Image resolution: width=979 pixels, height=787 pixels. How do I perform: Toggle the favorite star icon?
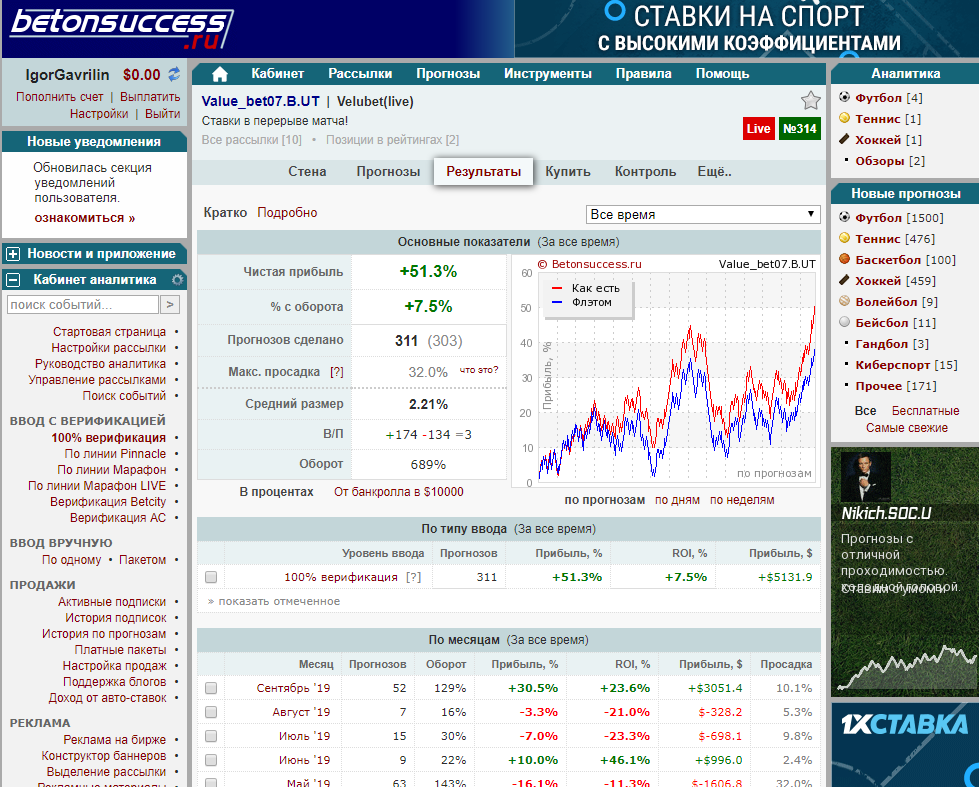click(810, 100)
